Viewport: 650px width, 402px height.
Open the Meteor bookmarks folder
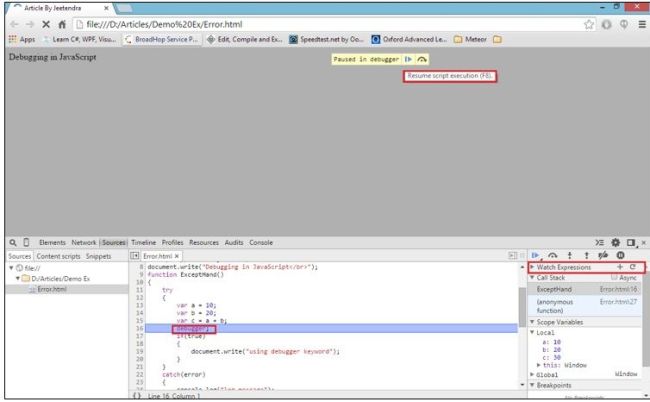[x=470, y=39]
